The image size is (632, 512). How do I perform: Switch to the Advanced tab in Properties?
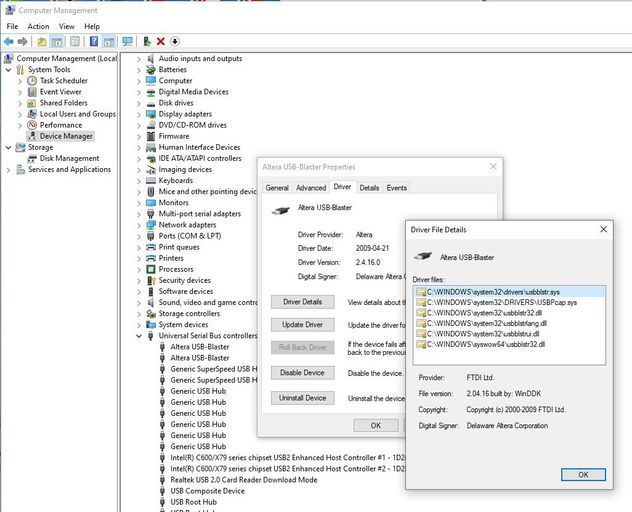pyautogui.click(x=311, y=188)
